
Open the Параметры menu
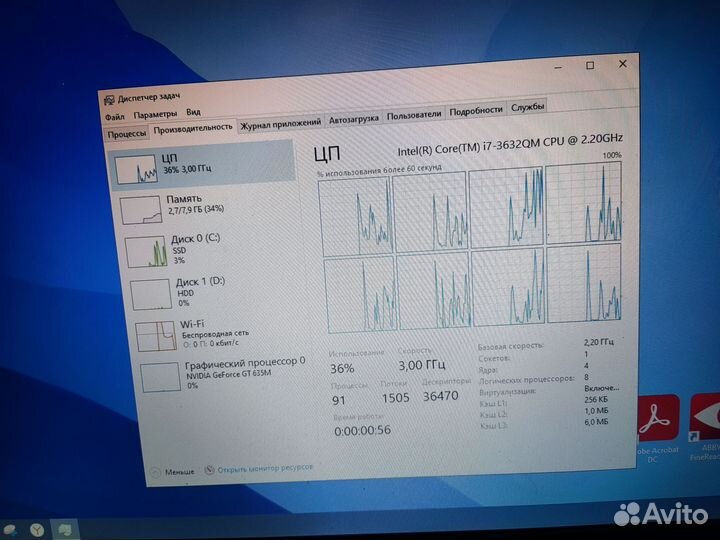pos(155,114)
